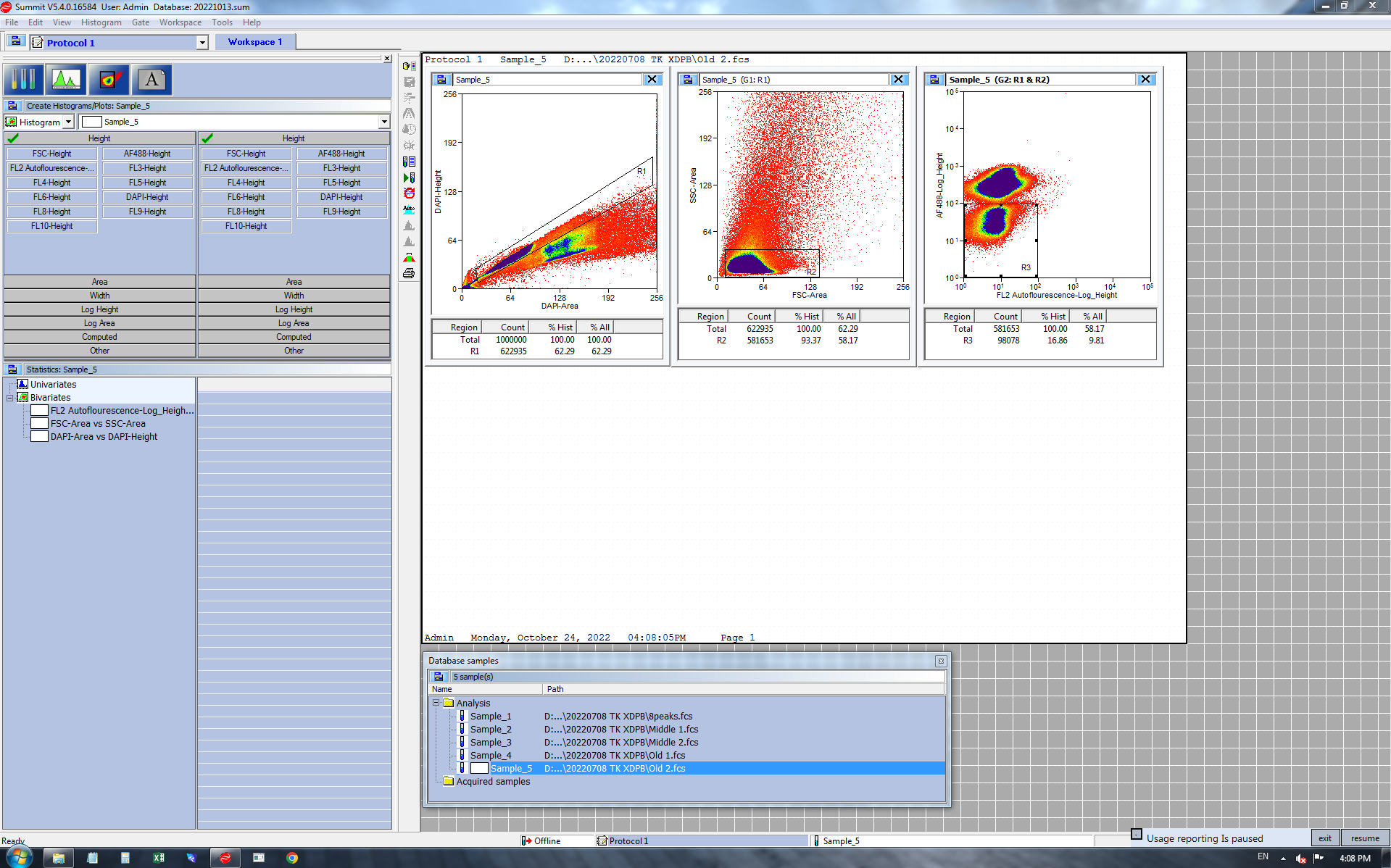This screenshot has height=868, width=1391.
Task: Collapse the Bivariates tree node
Action: (x=9, y=398)
